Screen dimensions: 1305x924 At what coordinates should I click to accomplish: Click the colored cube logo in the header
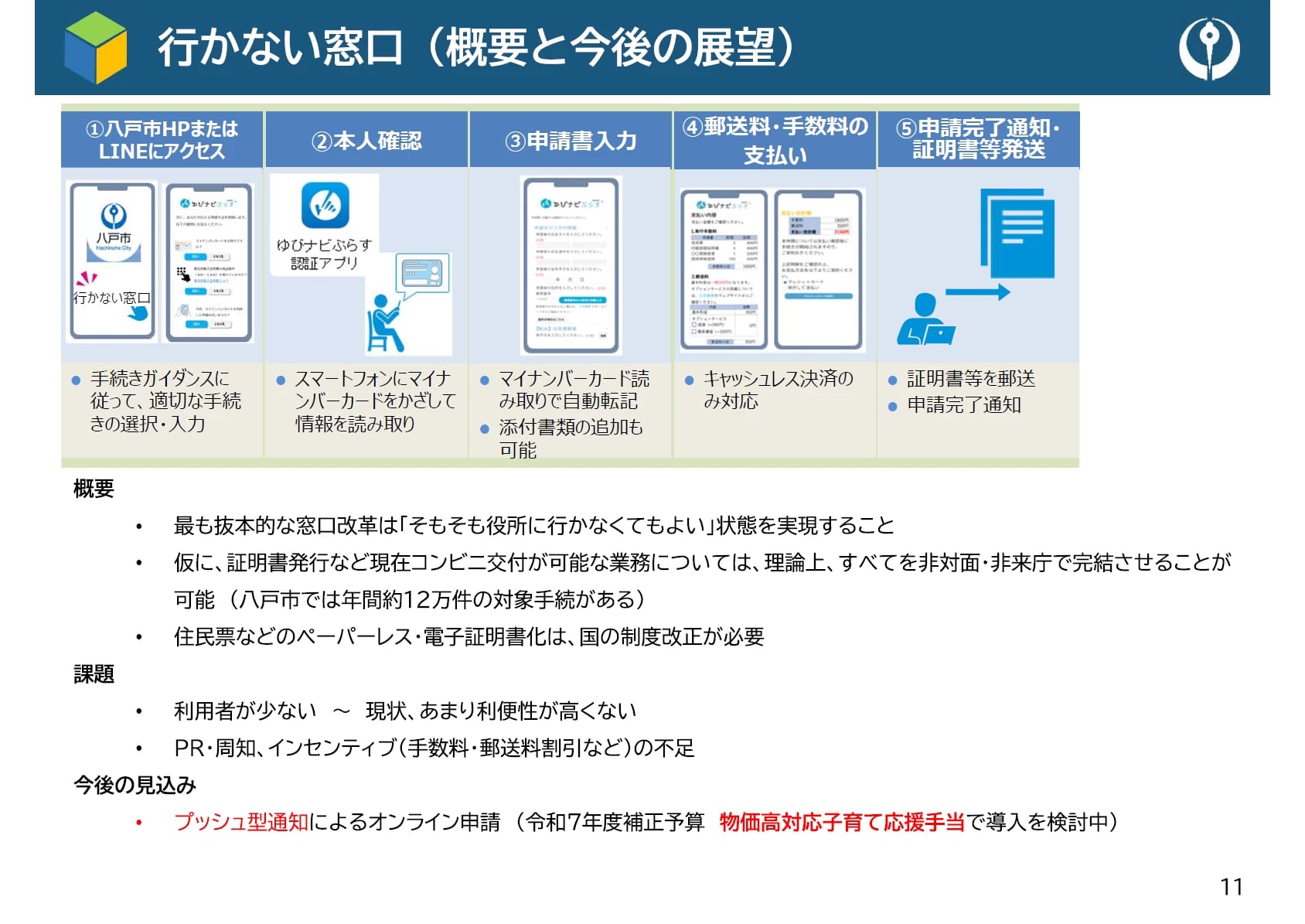[96, 48]
